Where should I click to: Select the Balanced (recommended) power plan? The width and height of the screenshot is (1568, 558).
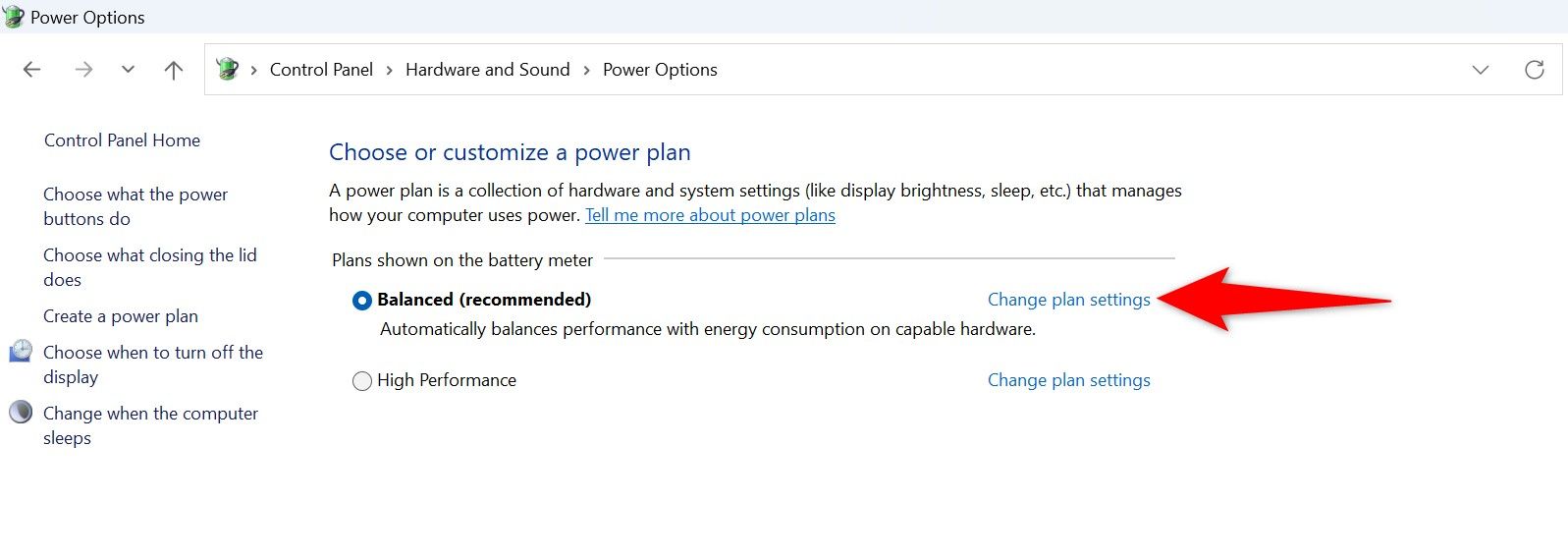pyautogui.click(x=362, y=301)
